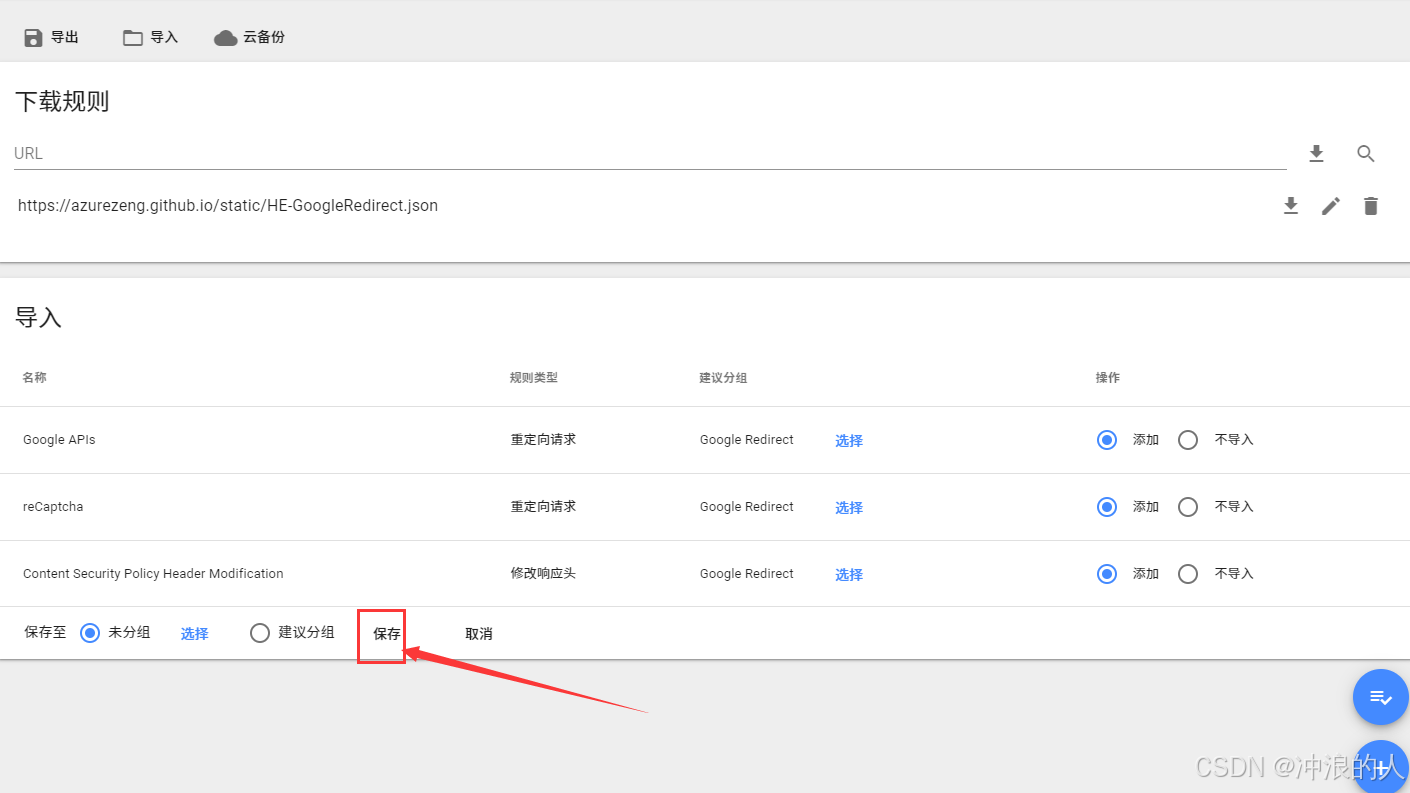
Task: Select 不导入 for reCaptcha
Action: [x=1188, y=507]
